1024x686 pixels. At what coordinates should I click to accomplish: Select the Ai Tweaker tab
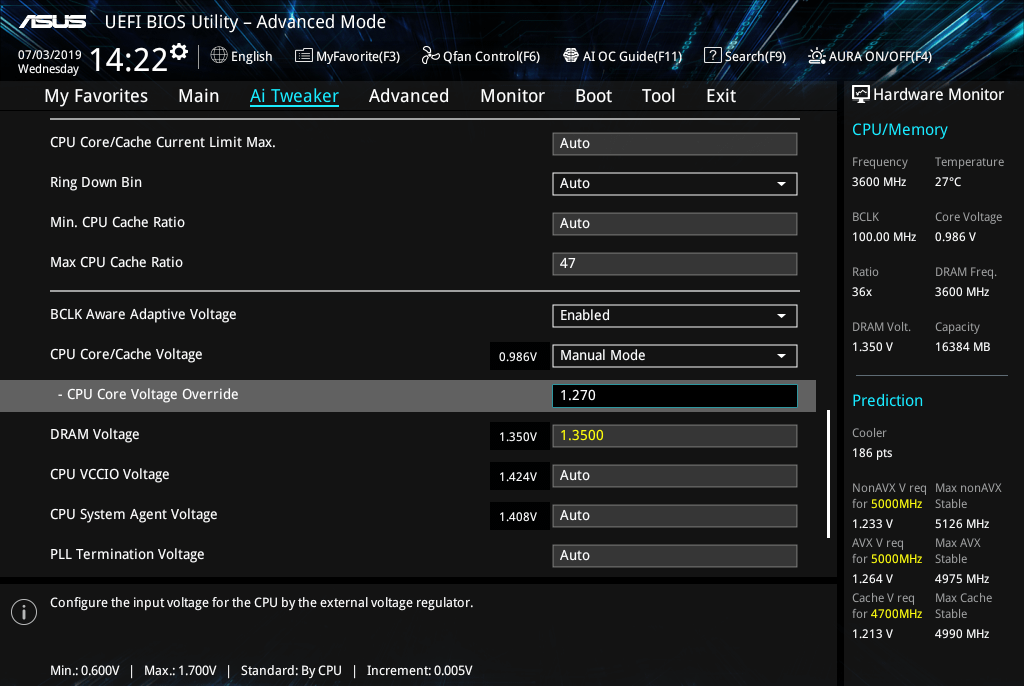294,96
